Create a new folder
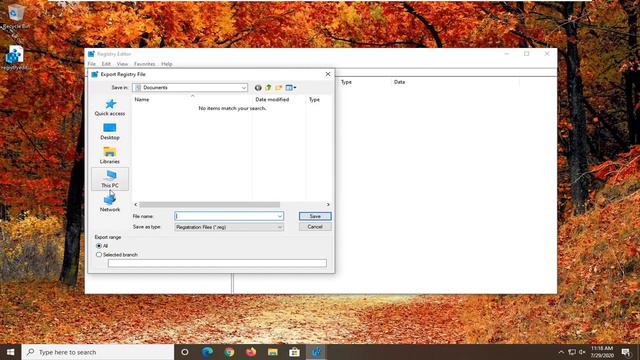This screenshot has width=640, height=360. 279,88
